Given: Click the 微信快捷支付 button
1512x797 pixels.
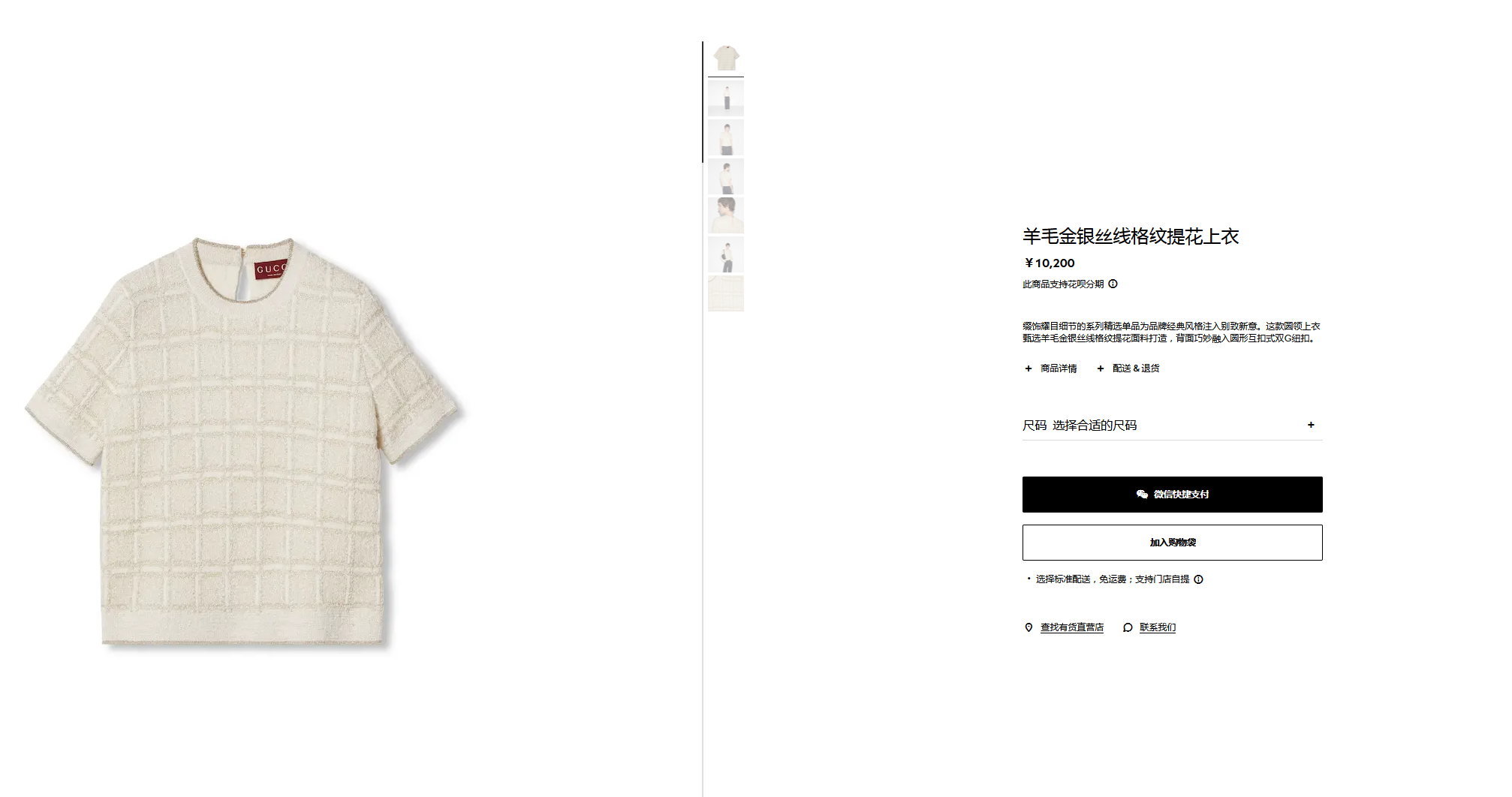Looking at the screenshot, I should 1172,495.
